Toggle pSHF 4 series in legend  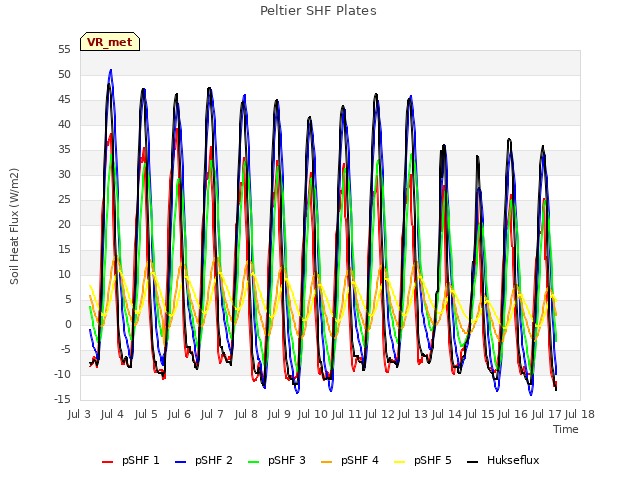[x=350, y=460]
